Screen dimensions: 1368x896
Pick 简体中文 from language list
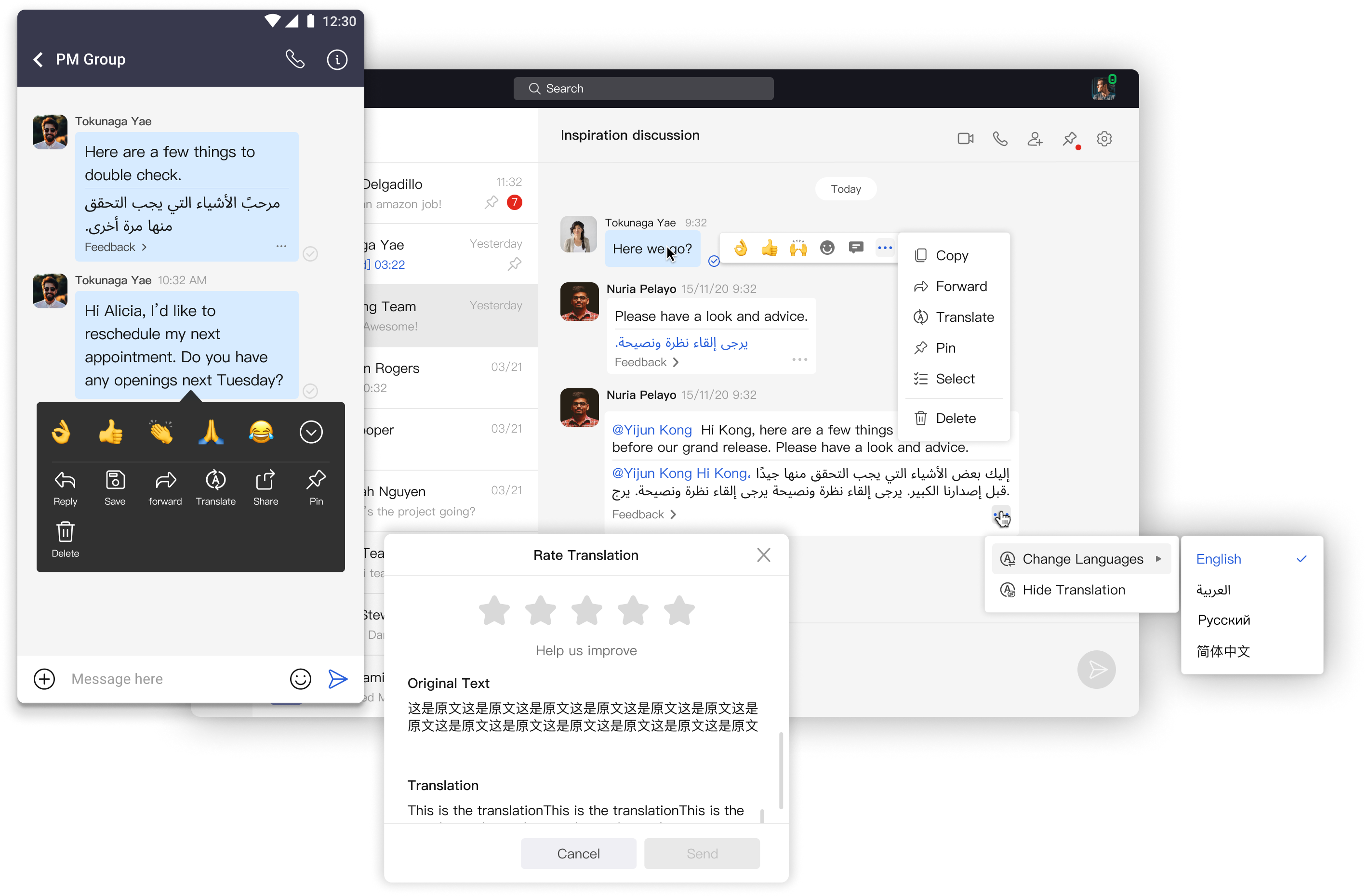tap(1223, 651)
